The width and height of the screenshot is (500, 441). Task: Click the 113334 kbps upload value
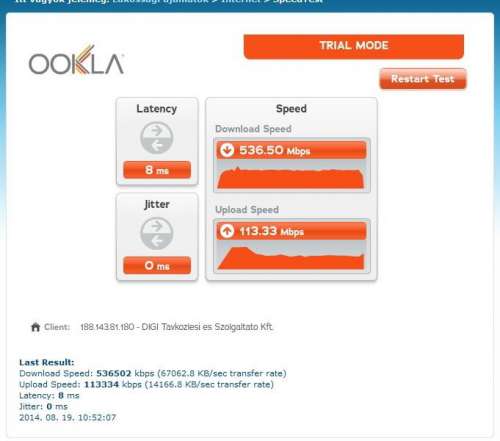113,384
